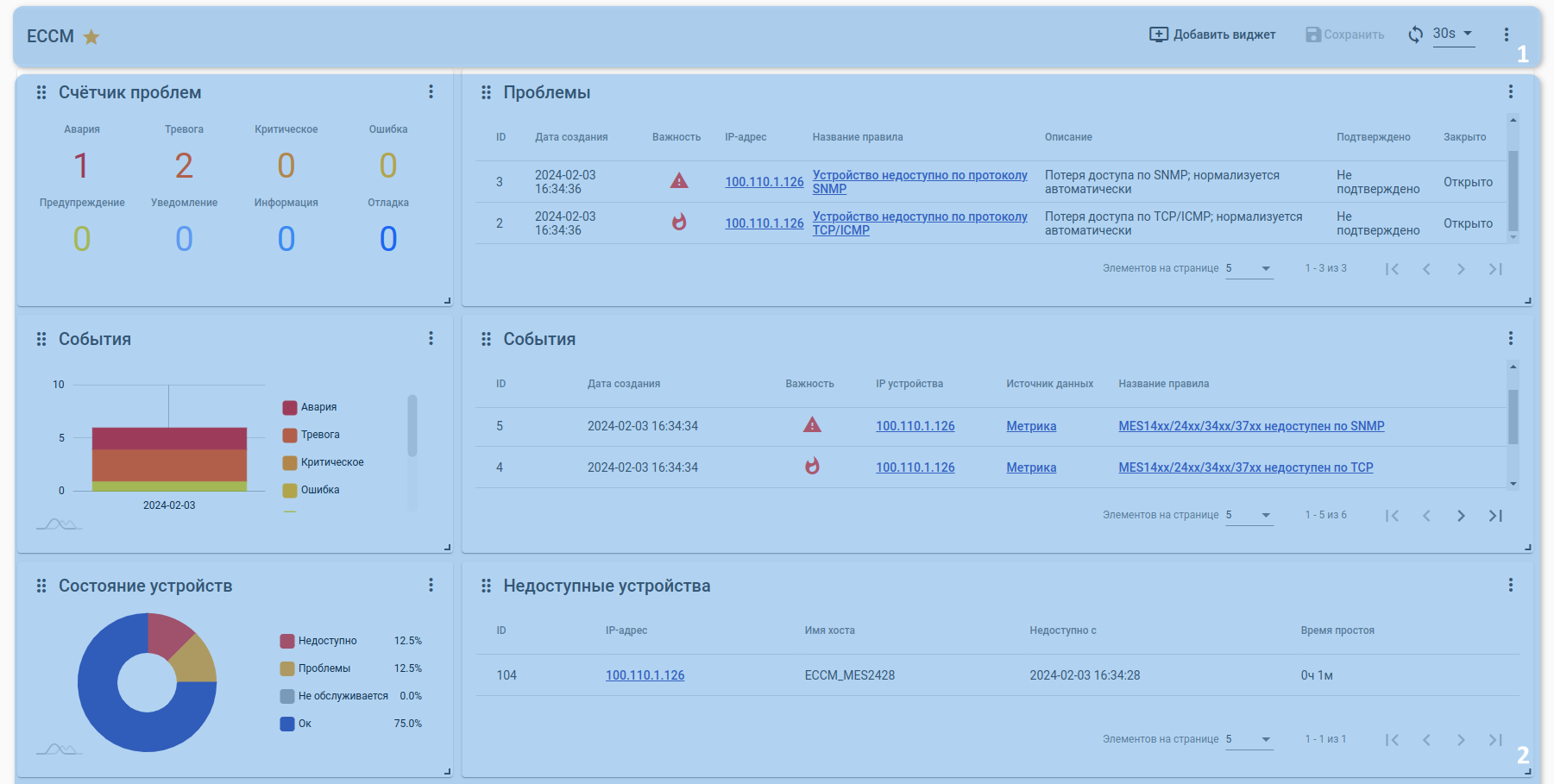Click the flame severity icon in event row 4
This screenshot has height=784, width=1554.
811,467
